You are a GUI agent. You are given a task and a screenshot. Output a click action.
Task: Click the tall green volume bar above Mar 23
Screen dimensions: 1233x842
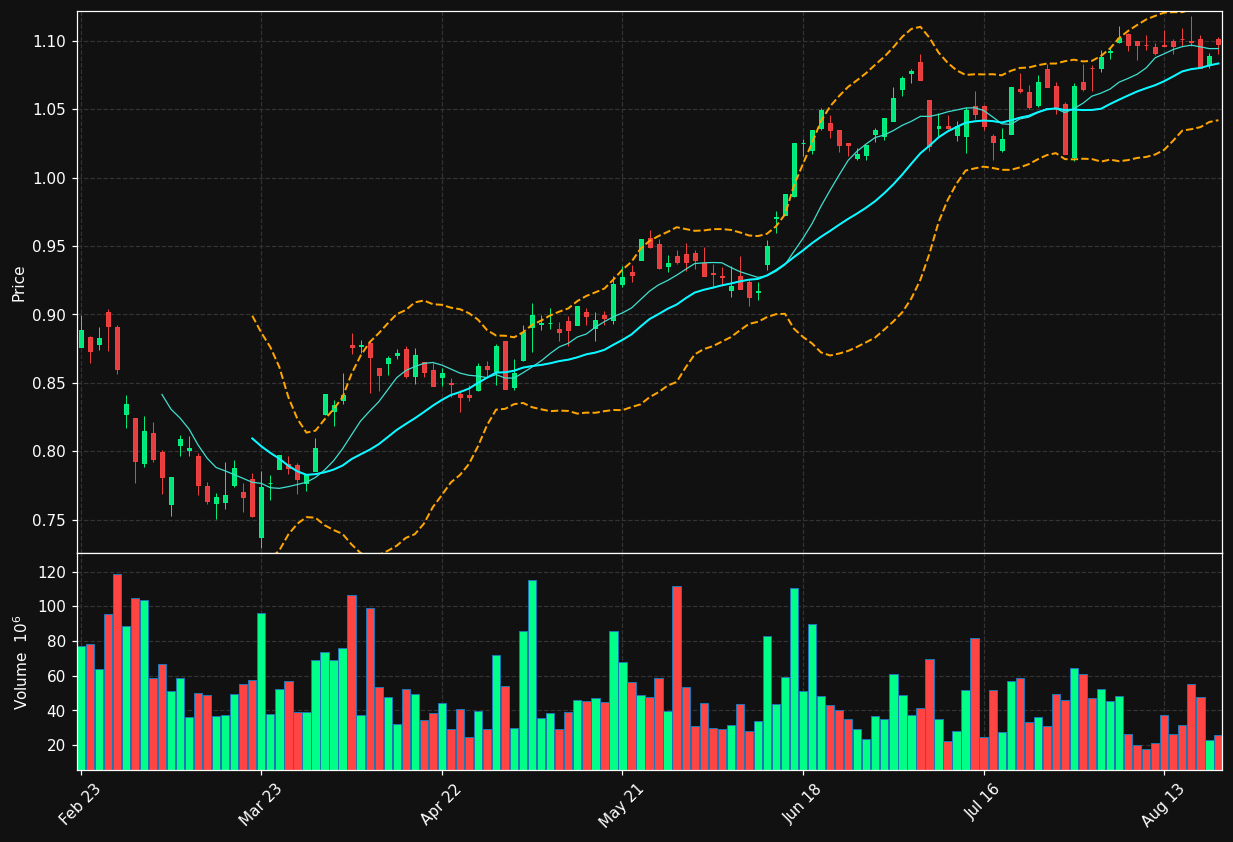(x=261, y=692)
